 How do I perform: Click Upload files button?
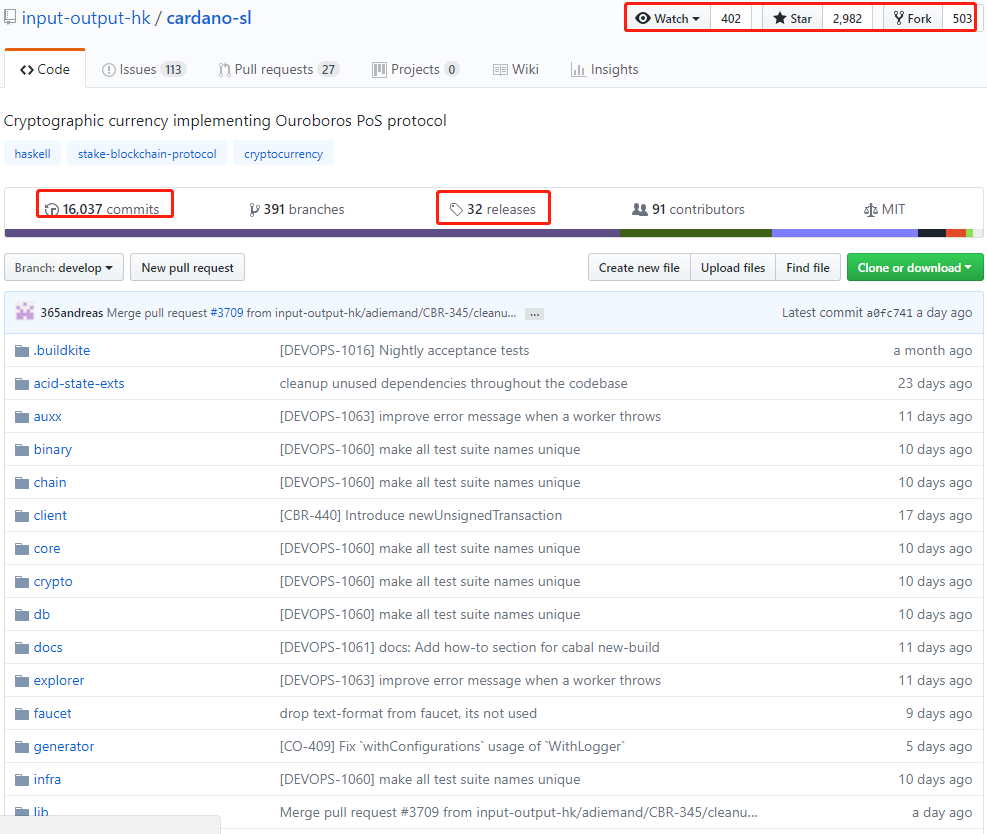[733, 268]
